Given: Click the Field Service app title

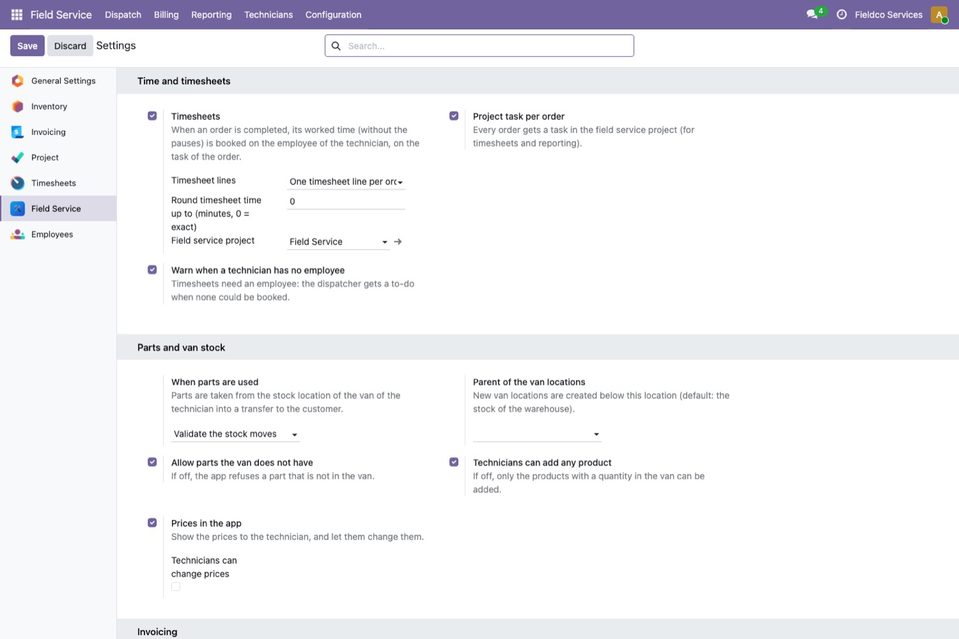Looking at the screenshot, I should click(61, 15).
